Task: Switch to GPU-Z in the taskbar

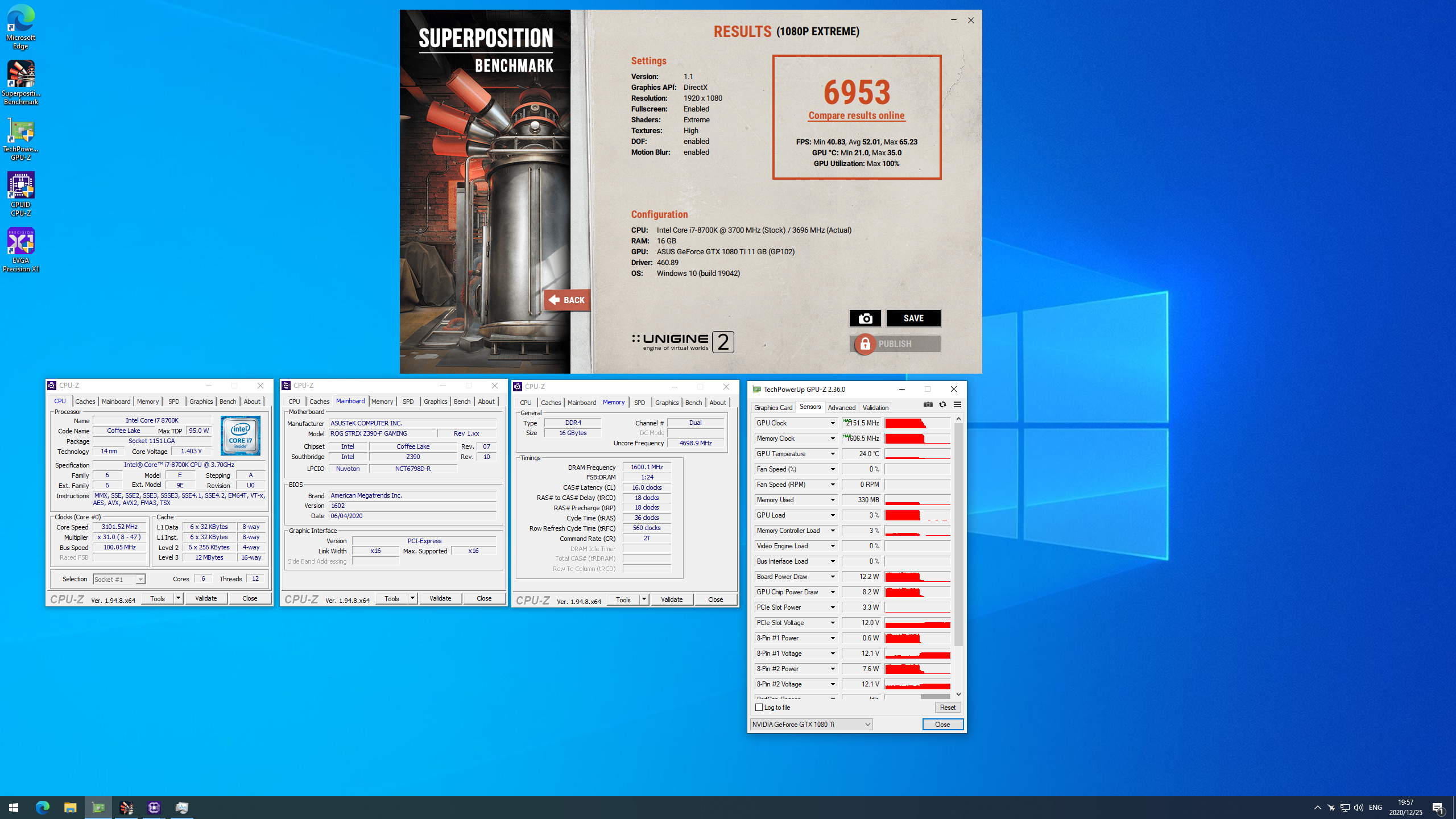Action: click(98, 807)
